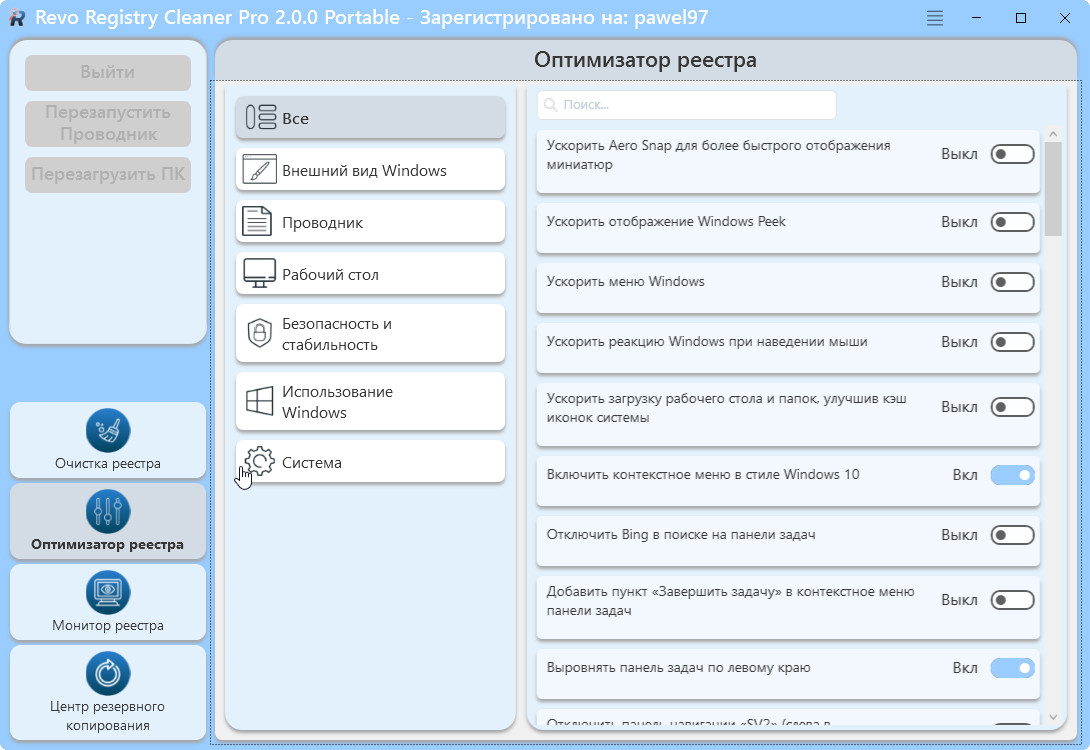Click the shield lock icon for Безопасность
The image size is (1090, 750).
(x=259, y=334)
